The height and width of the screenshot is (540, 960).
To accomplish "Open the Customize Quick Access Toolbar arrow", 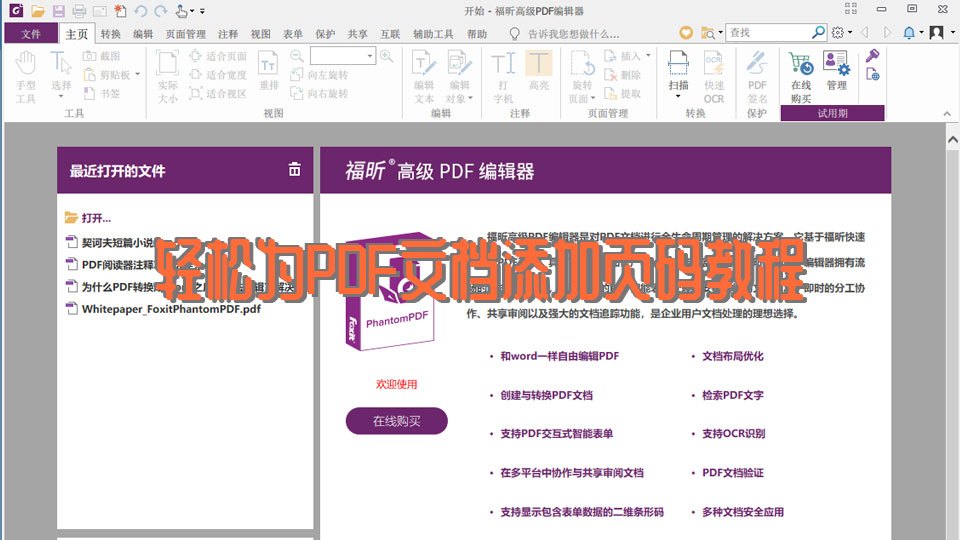I will (x=202, y=11).
